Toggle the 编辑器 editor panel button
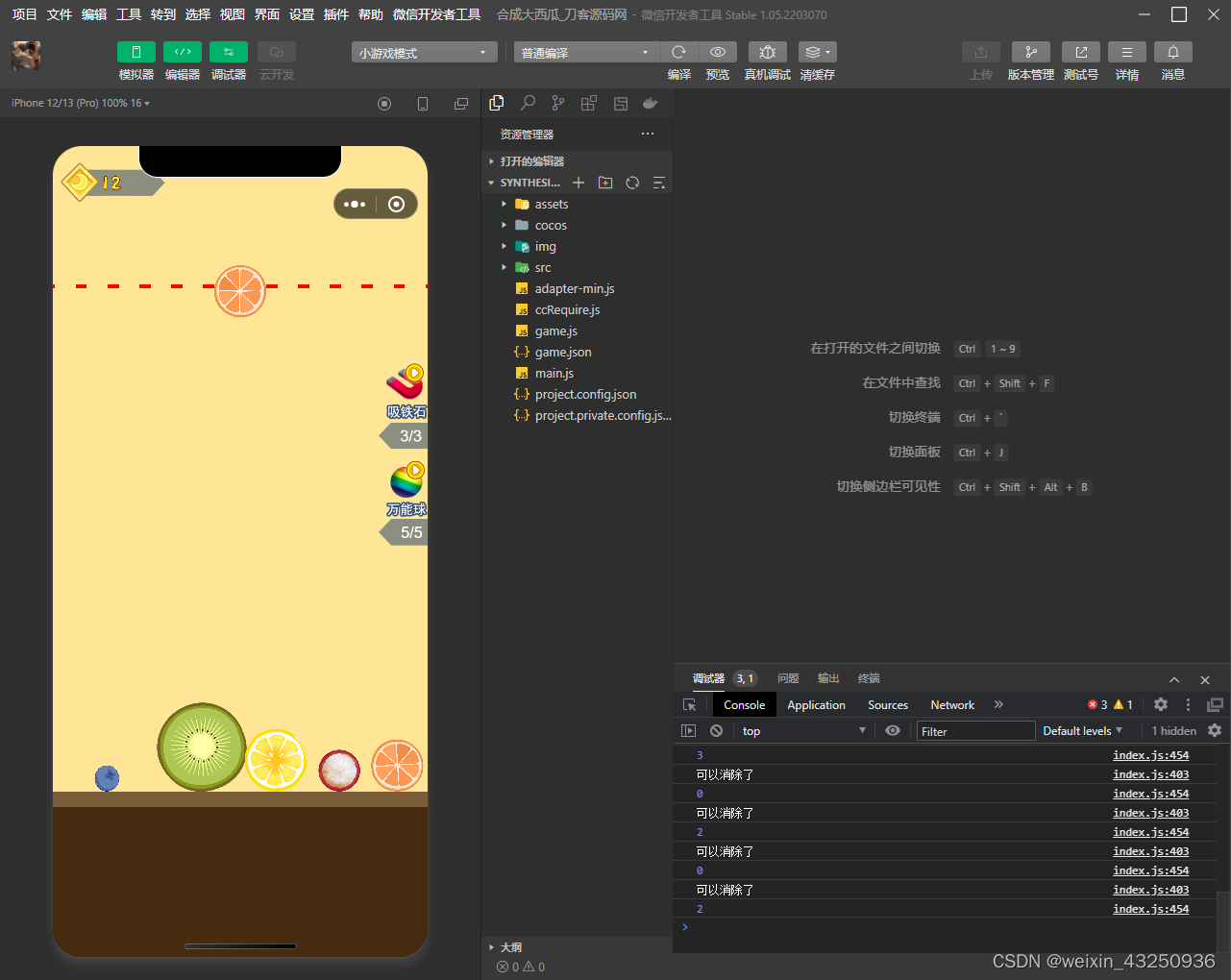1231x980 pixels. pyautogui.click(x=182, y=52)
